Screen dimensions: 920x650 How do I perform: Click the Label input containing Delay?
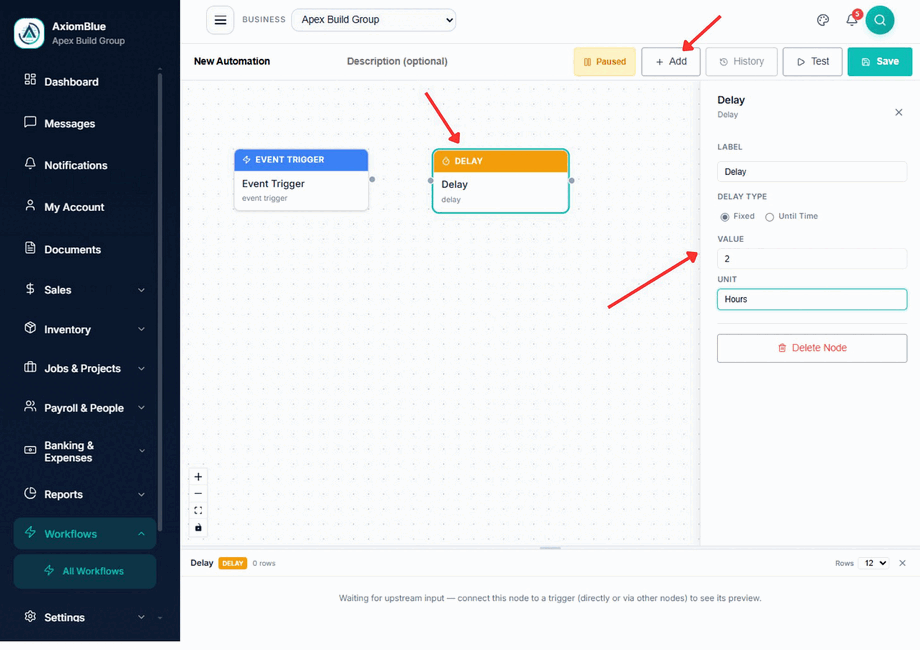812,172
